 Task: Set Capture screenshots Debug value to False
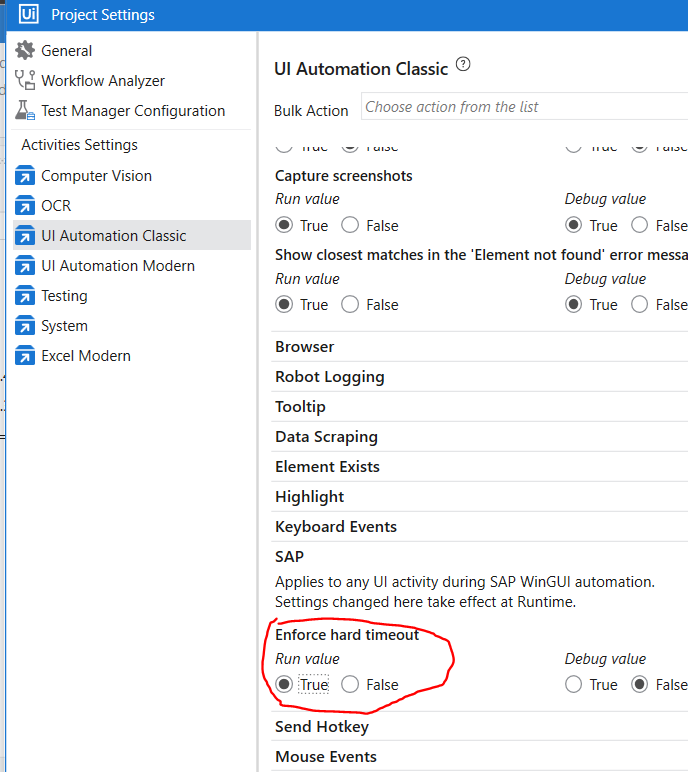[640, 225]
